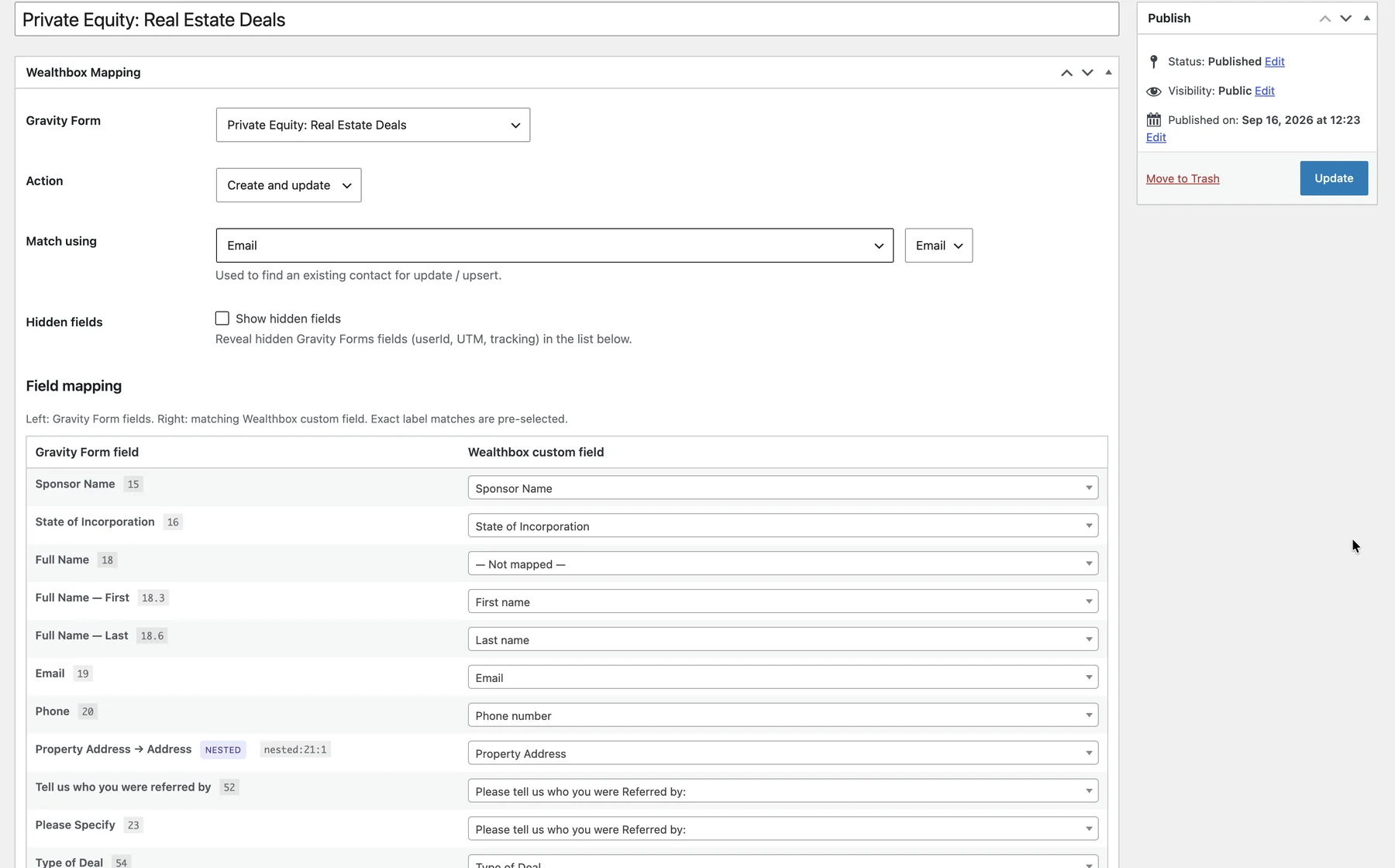Click the Wealthbox Mapping panel title
This screenshot has width=1395, height=868.
click(83, 73)
